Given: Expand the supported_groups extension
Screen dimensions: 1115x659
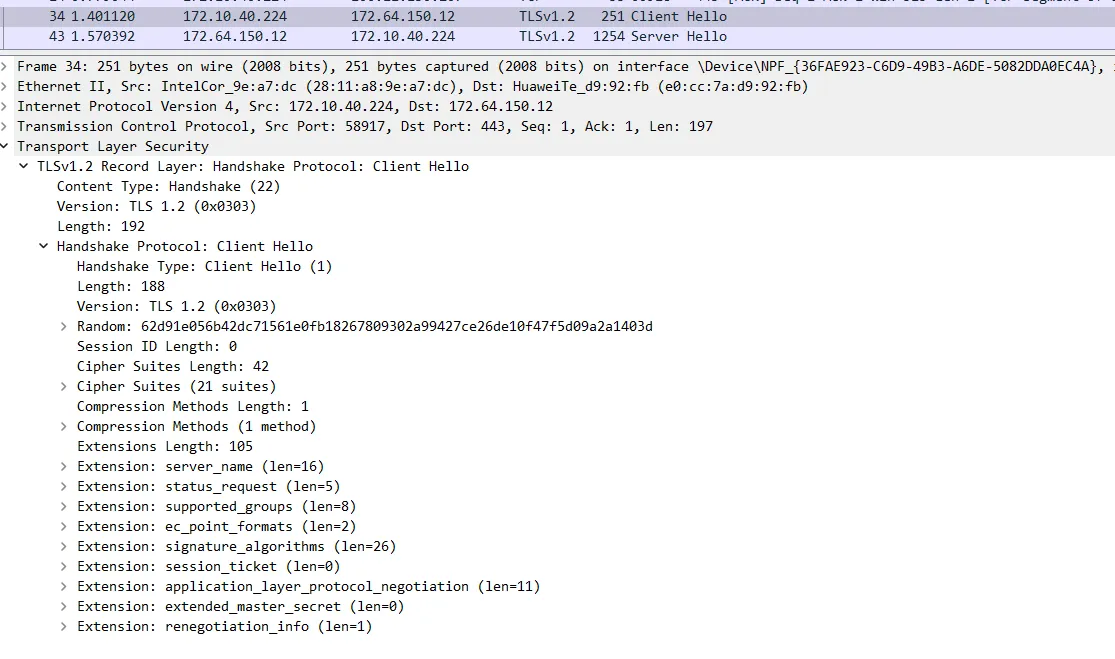Looking at the screenshot, I should (64, 506).
